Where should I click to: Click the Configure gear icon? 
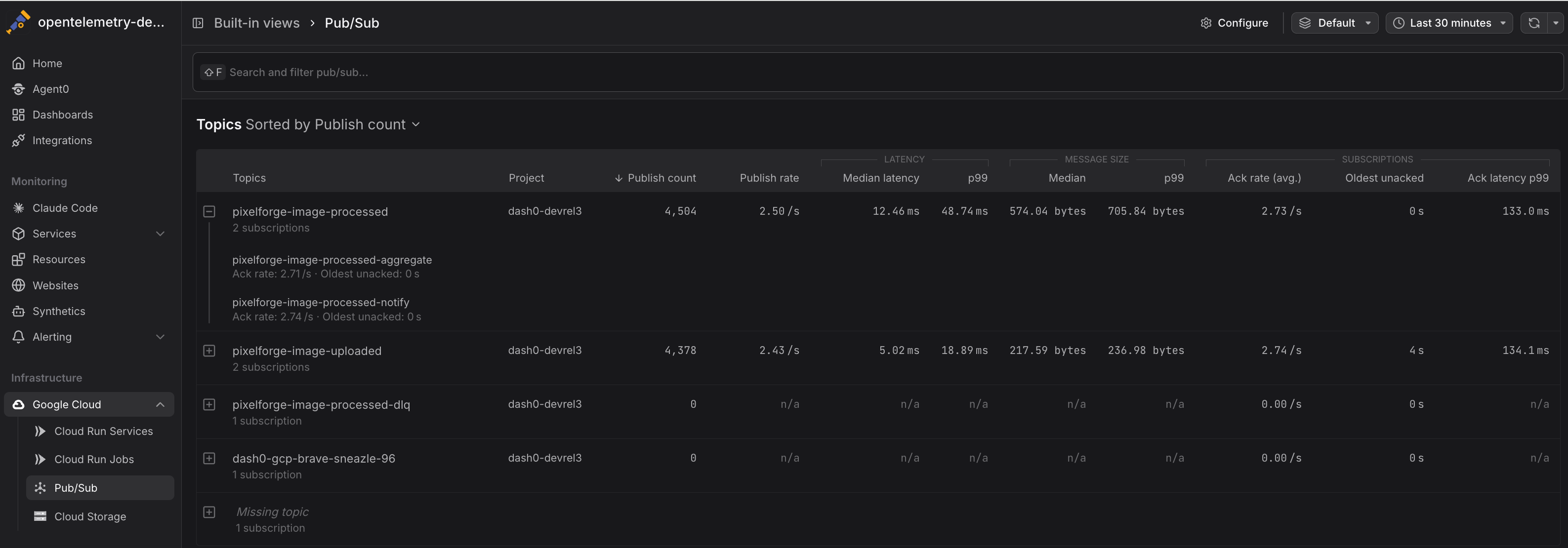point(1206,23)
